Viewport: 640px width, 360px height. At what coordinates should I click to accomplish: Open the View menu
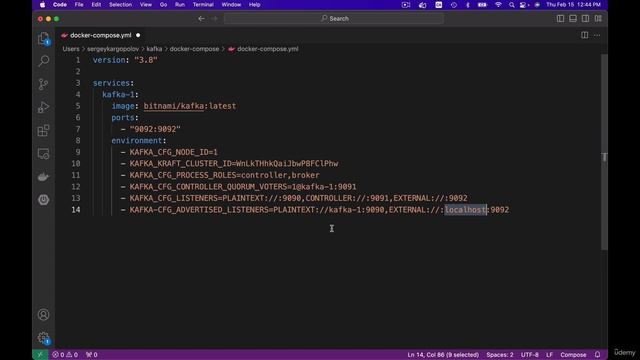point(146,4)
